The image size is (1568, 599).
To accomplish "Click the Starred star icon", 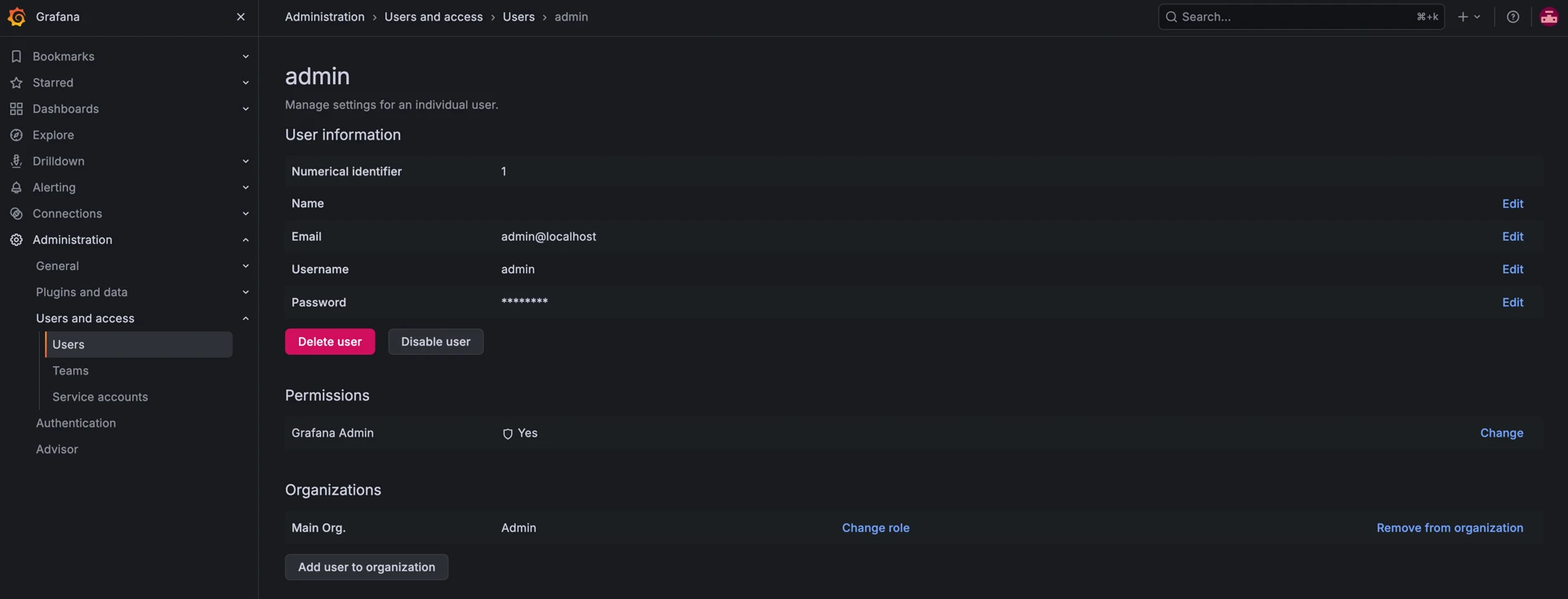I will pyautogui.click(x=16, y=82).
